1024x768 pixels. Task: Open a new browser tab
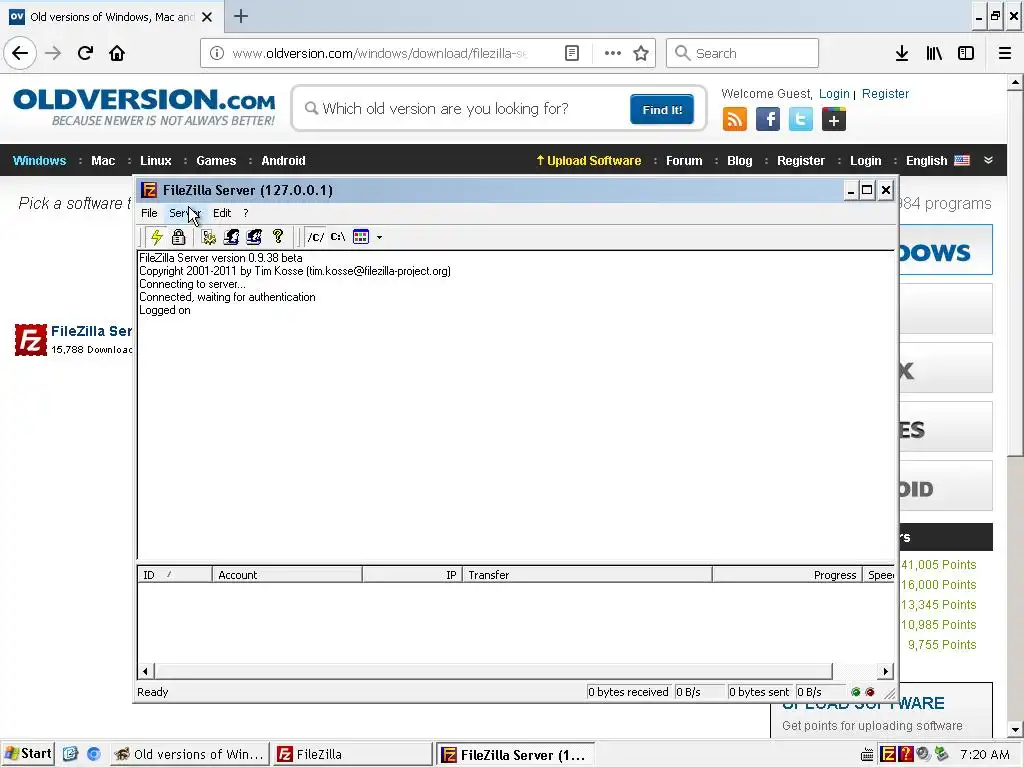[241, 16]
